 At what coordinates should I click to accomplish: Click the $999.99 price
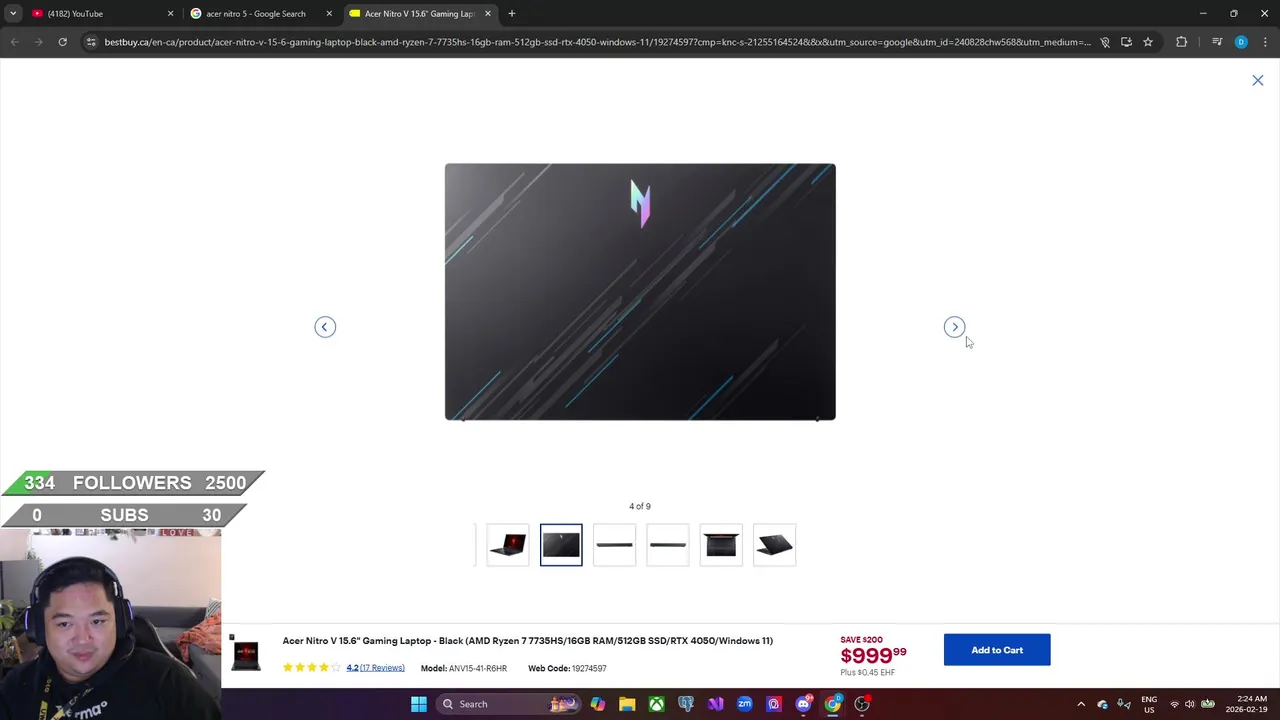pyautogui.click(x=873, y=656)
